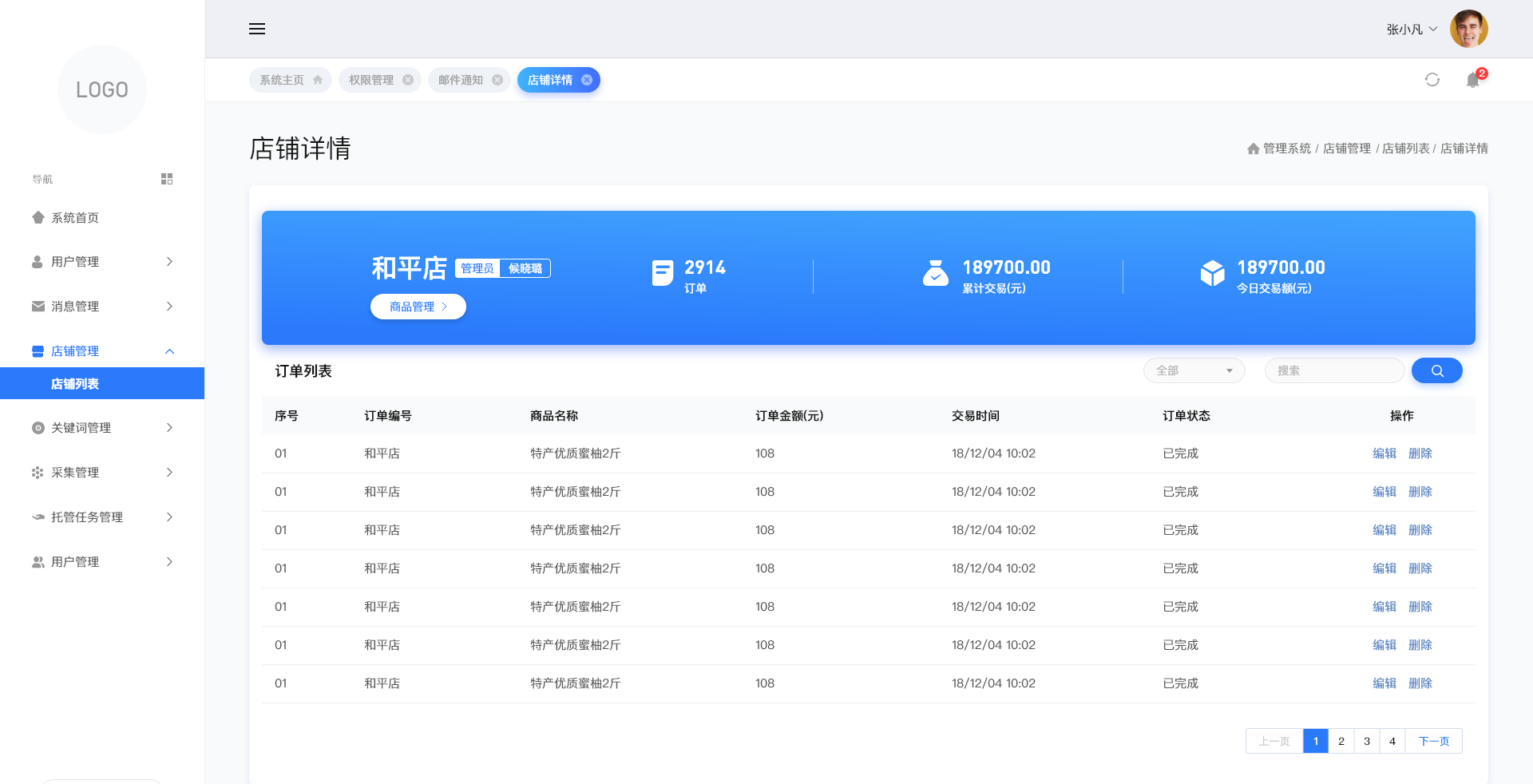This screenshot has height=784, width=1533.
Task: Open the notification bell
Action: coord(1473,80)
